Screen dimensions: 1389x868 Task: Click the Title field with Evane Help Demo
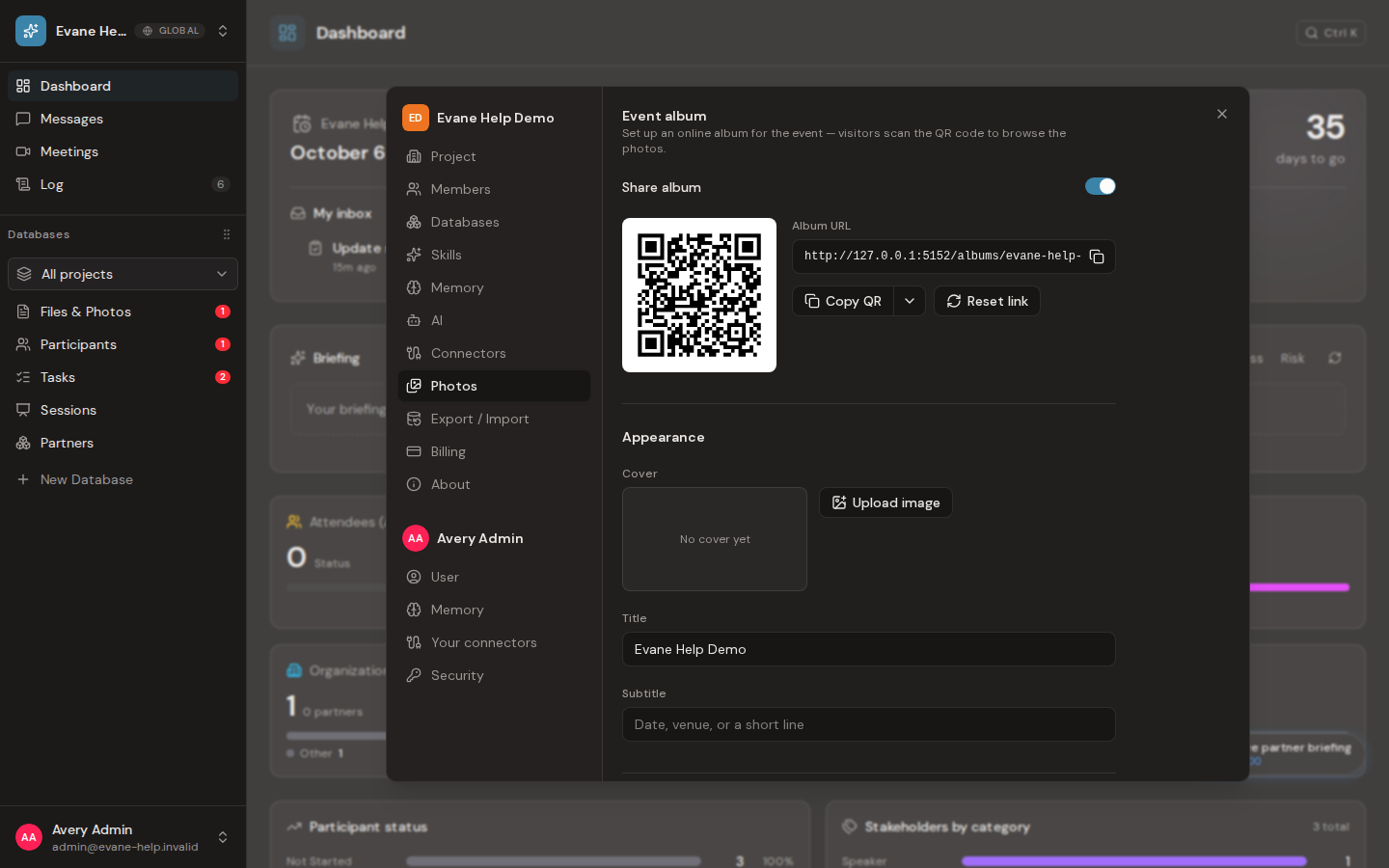coord(869,649)
